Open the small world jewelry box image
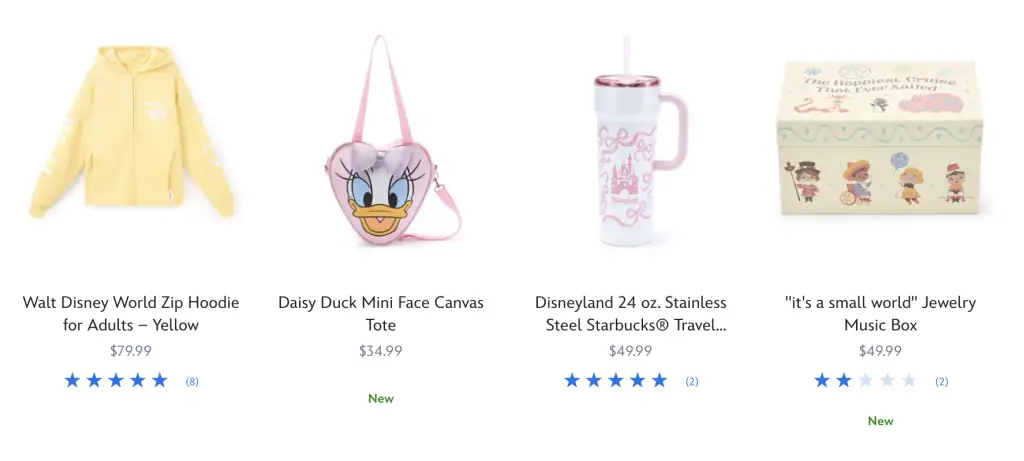 click(x=880, y=140)
